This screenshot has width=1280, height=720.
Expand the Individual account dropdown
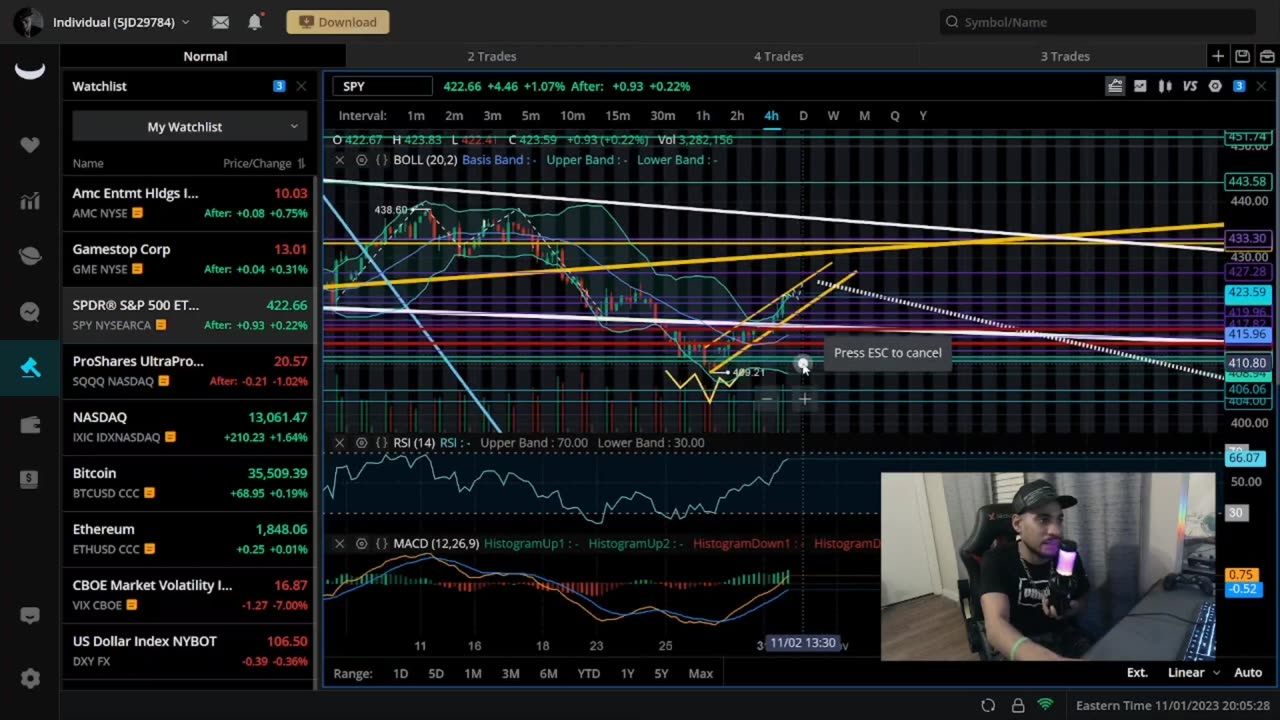[121, 22]
